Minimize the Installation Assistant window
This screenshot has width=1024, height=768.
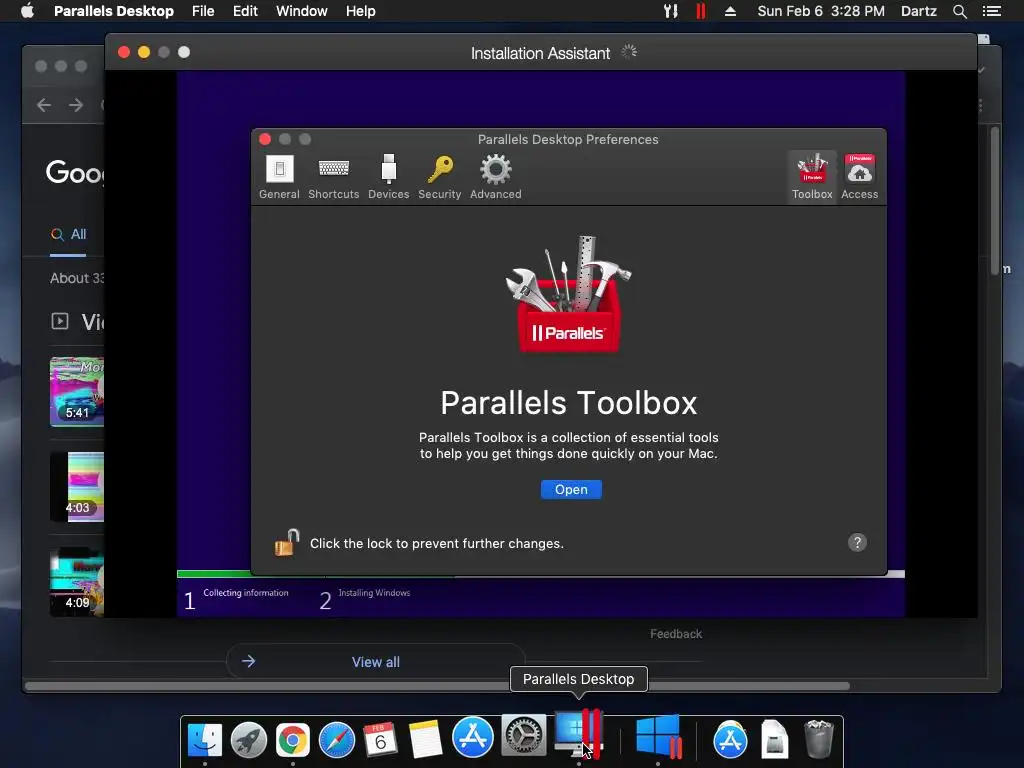click(144, 52)
